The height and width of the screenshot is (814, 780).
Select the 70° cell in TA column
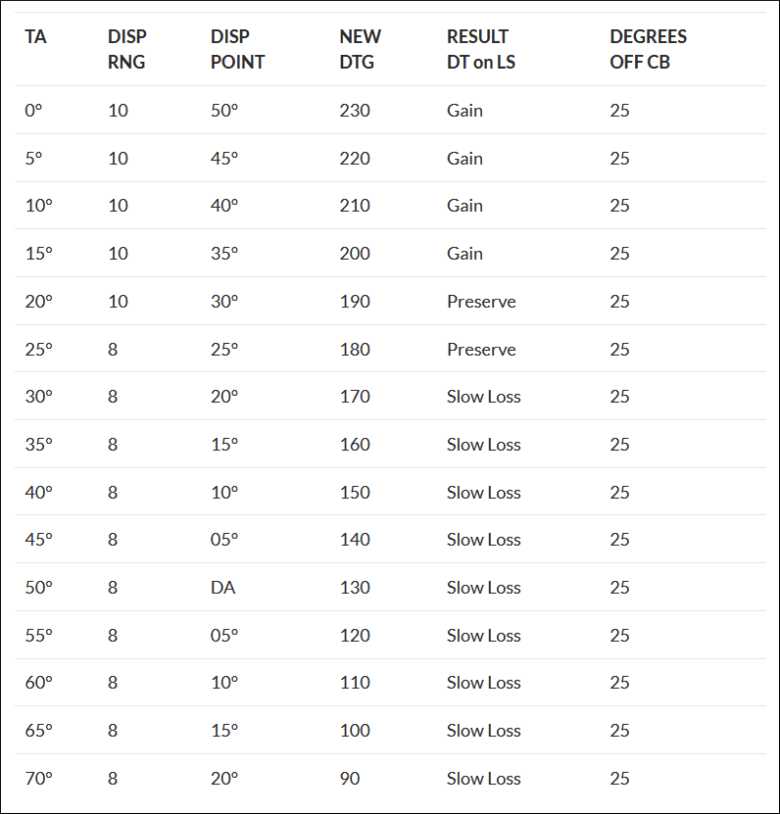[38, 778]
